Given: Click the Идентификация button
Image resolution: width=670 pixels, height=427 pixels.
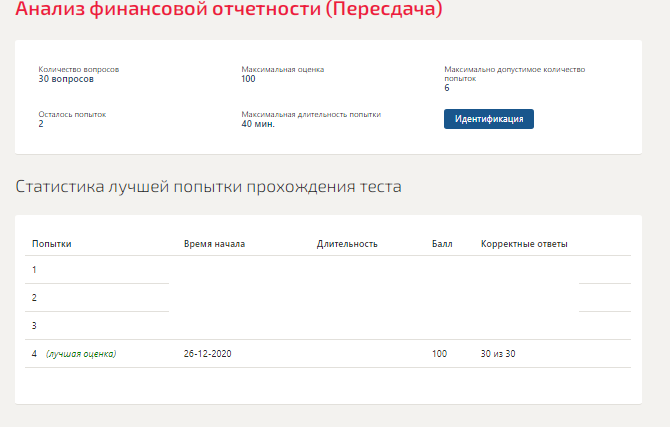Looking at the screenshot, I should point(489,119).
